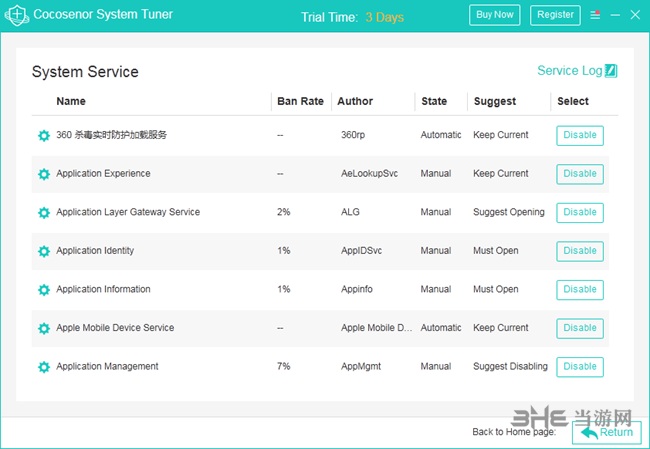Click Must Open in Application Identity row

pyautogui.click(x=496, y=251)
